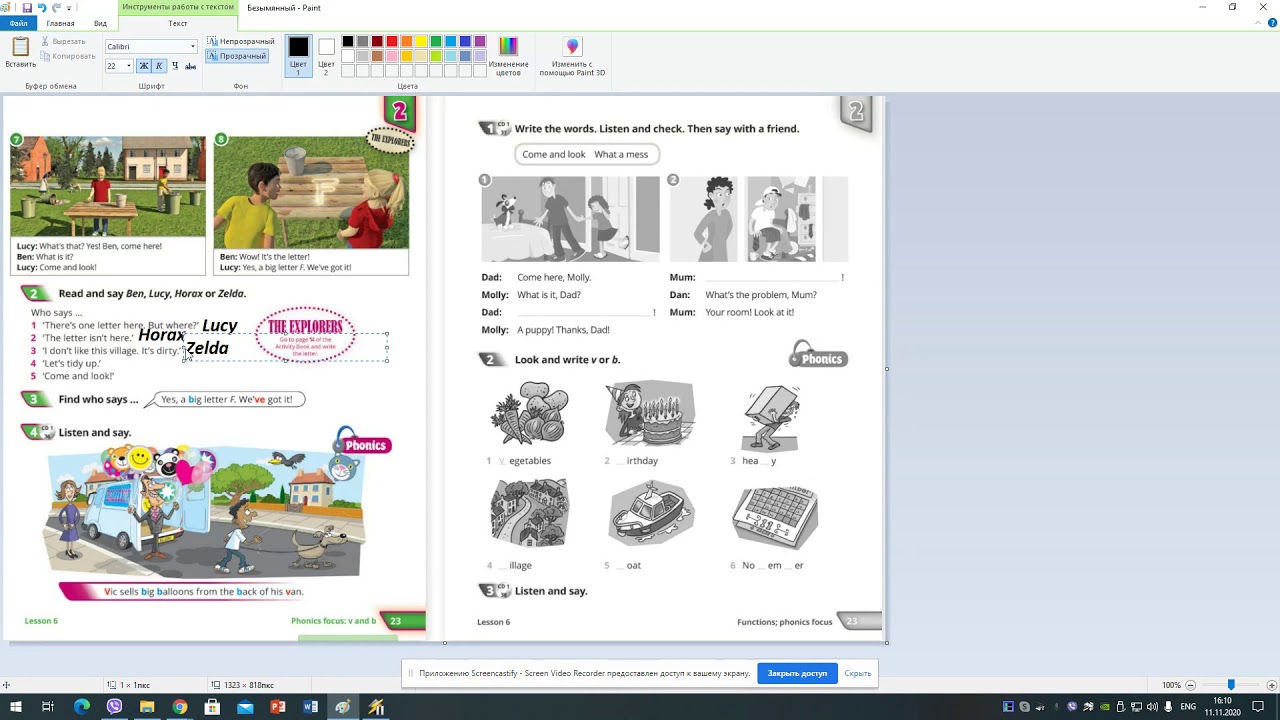1280x720 pixels.
Task: Switch to the Вид ribbon tab
Action: click(100, 23)
